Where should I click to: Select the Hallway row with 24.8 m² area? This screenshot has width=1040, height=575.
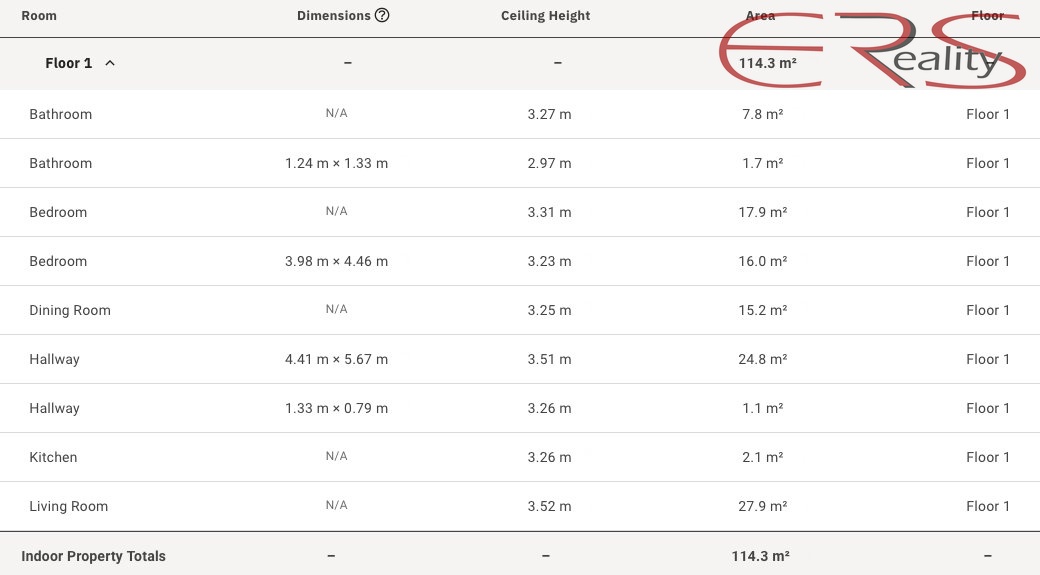[x=520, y=359]
